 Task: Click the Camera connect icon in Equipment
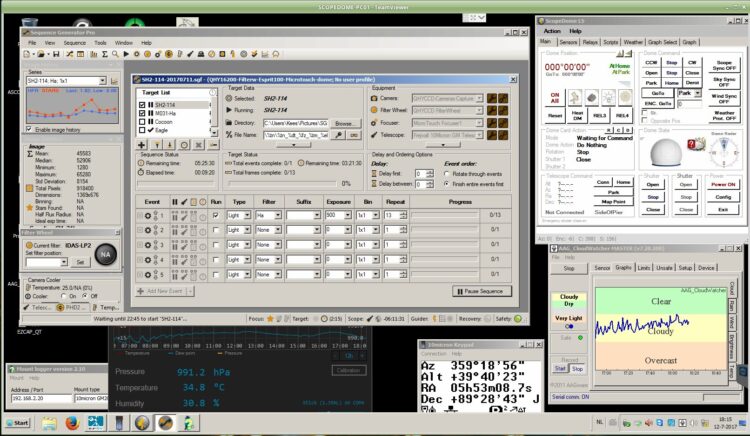(x=492, y=98)
